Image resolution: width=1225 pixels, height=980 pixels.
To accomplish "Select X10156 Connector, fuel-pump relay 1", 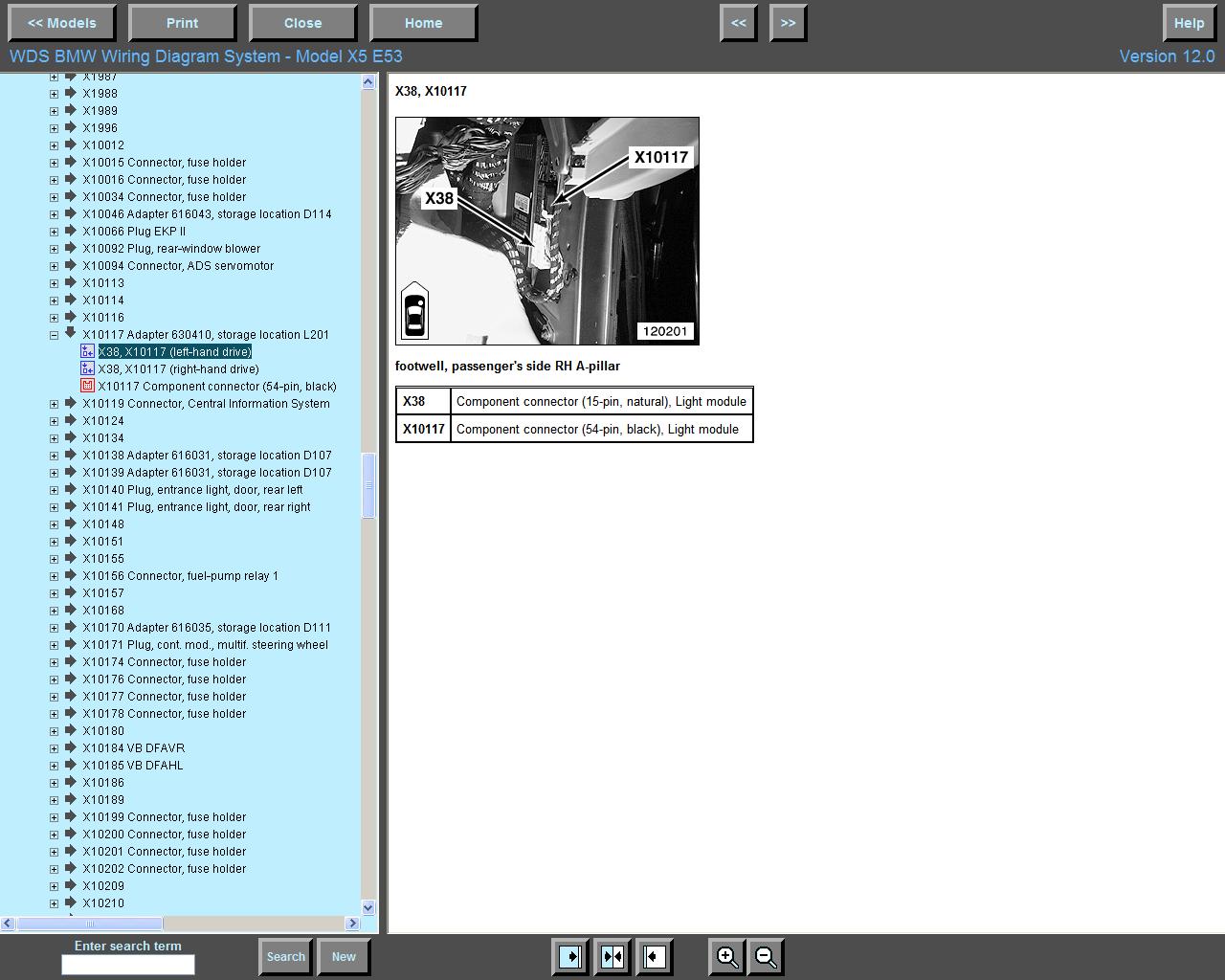I will pos(180,576).
